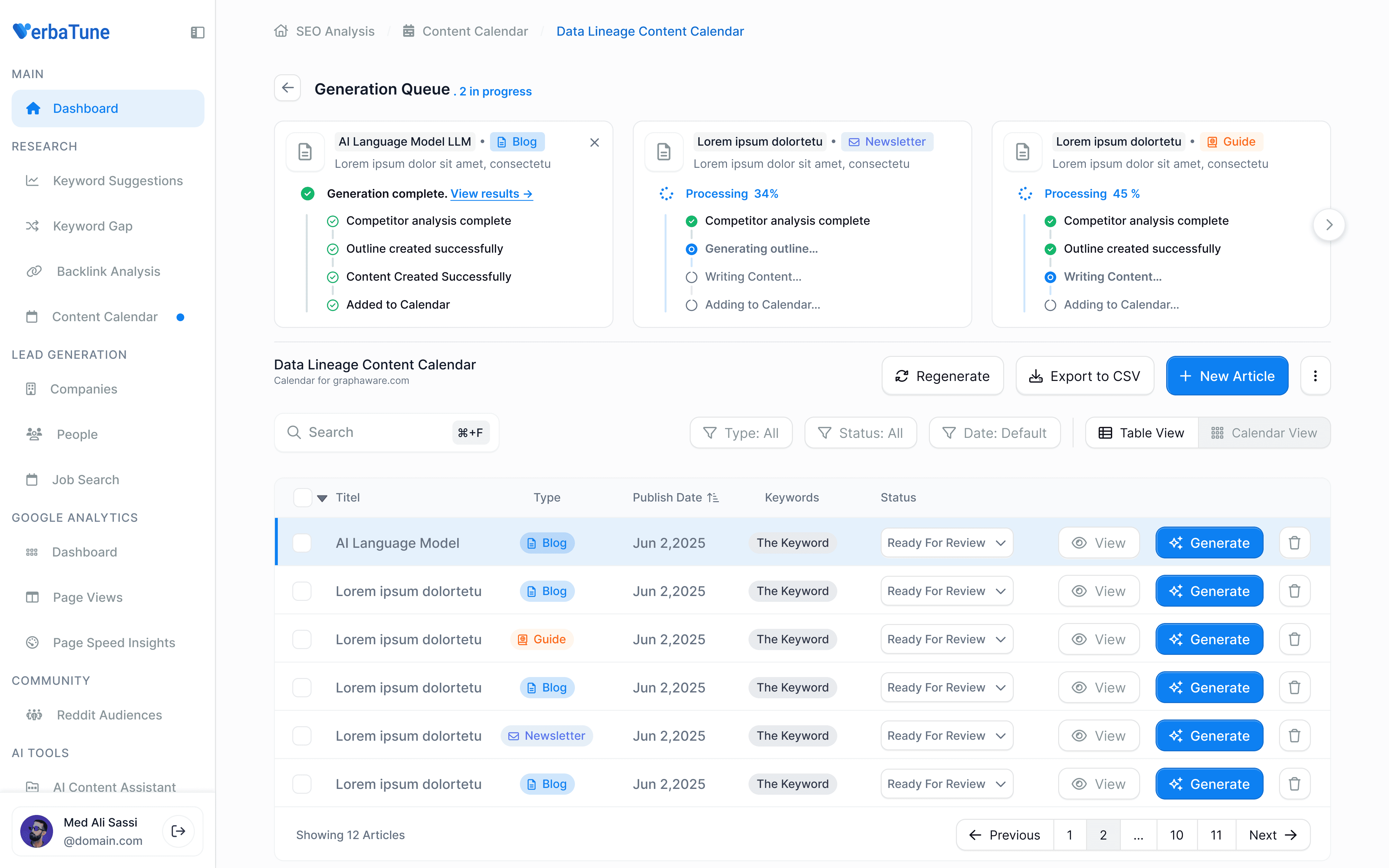This screenshot has width=1389, height=868.
Task: Delete the AI Language Model row
Action: [1294, 543]
